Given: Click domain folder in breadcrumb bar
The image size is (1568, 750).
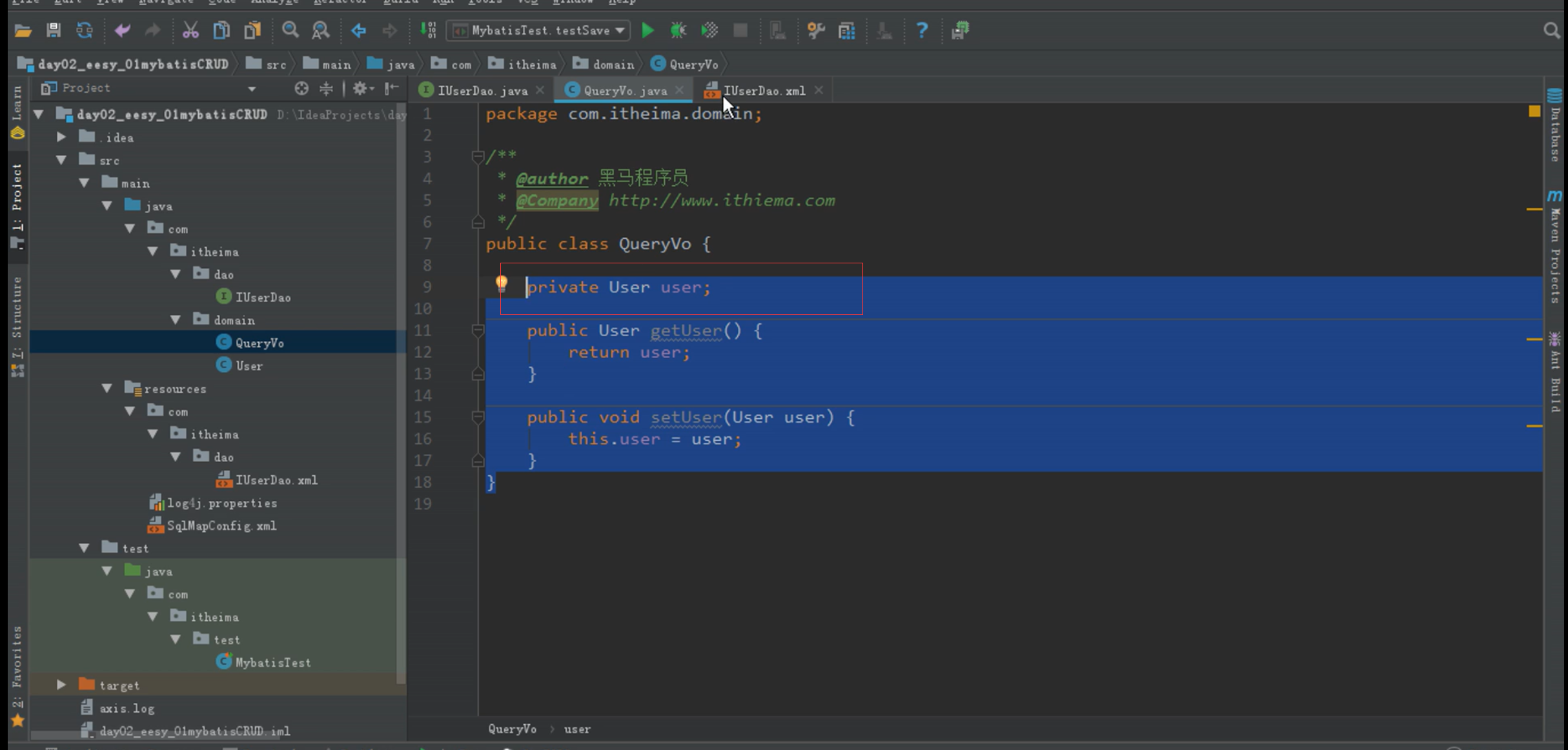Looking at the screenshot, I should [605, 65].
